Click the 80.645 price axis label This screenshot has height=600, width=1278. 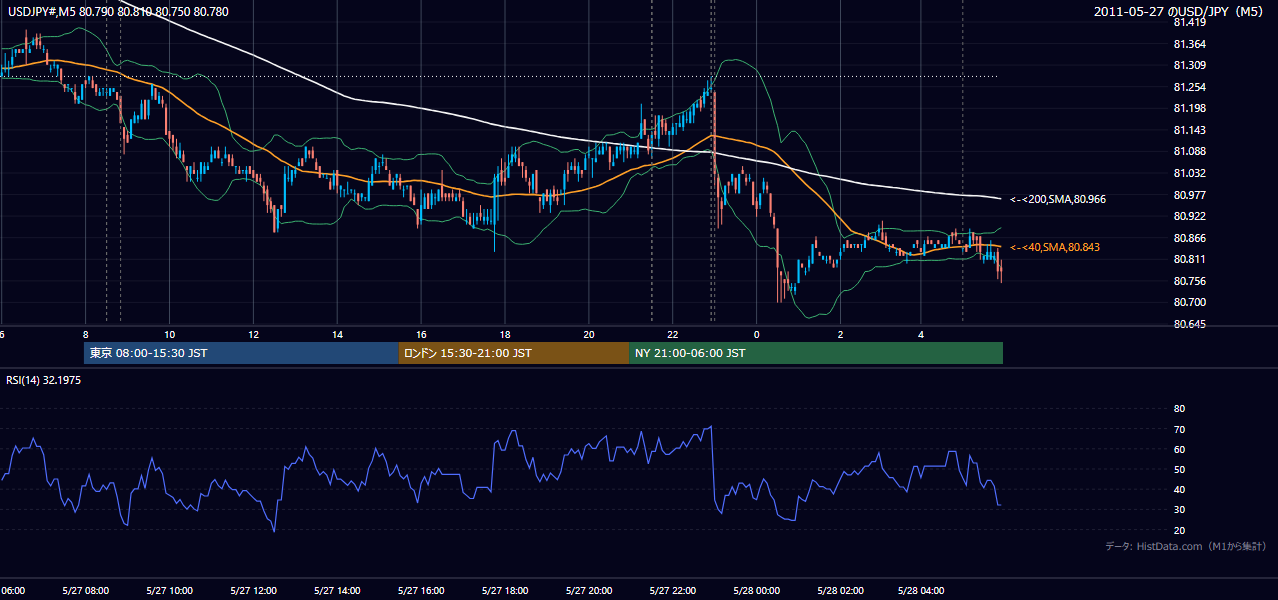[x=1190, y=324]
